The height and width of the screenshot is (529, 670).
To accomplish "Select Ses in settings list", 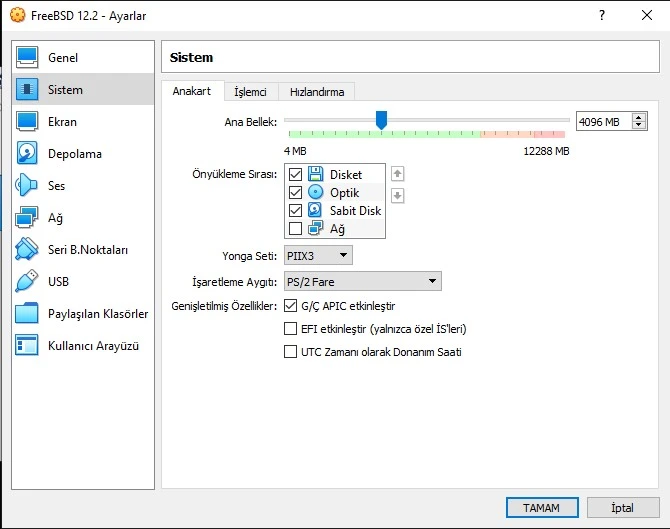I will 83,185.
